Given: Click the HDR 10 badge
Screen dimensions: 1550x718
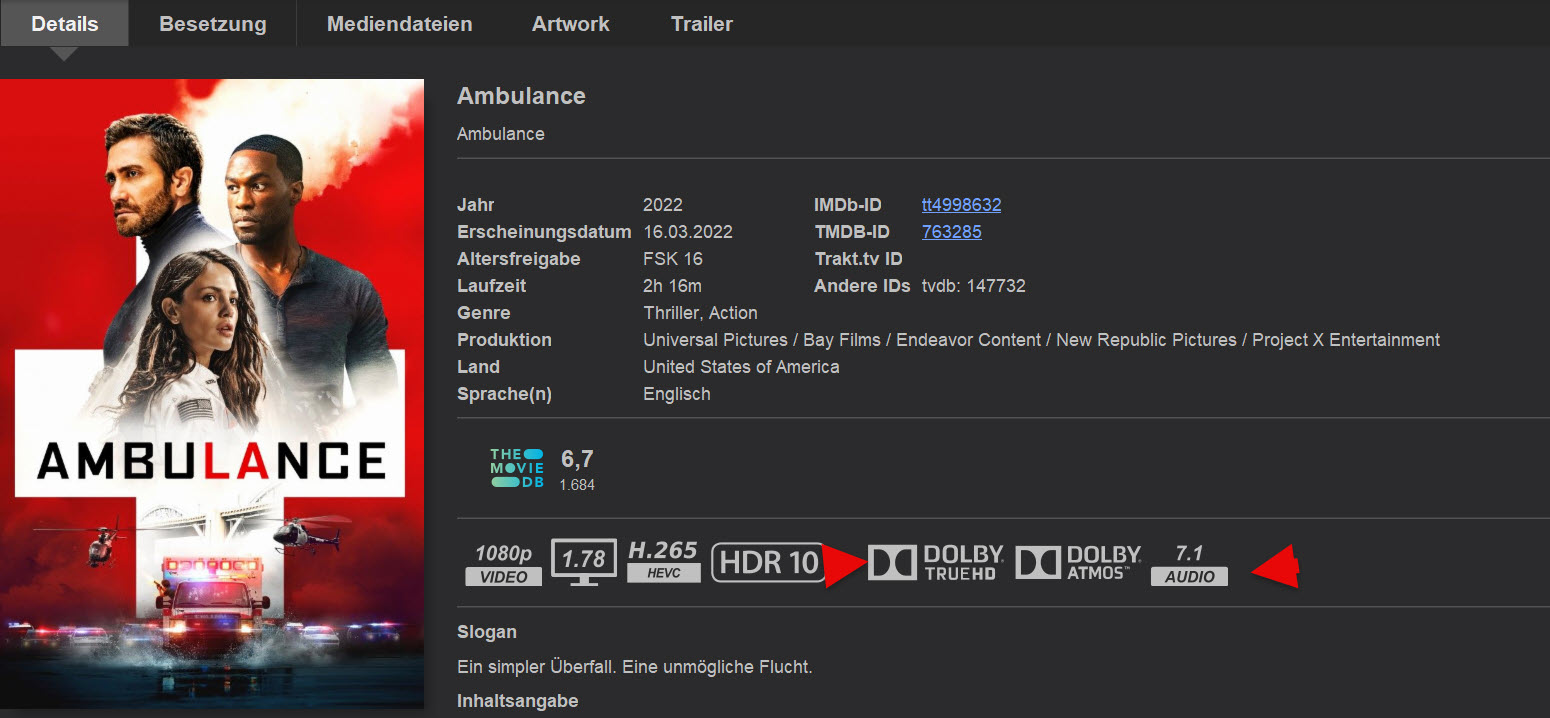Looking at the screenshot, I should pos(768,563).
